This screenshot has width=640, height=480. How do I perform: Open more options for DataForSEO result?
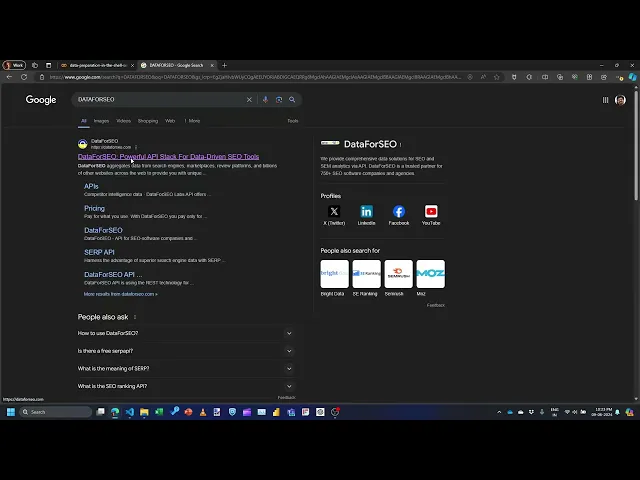[x=136, y=147]
